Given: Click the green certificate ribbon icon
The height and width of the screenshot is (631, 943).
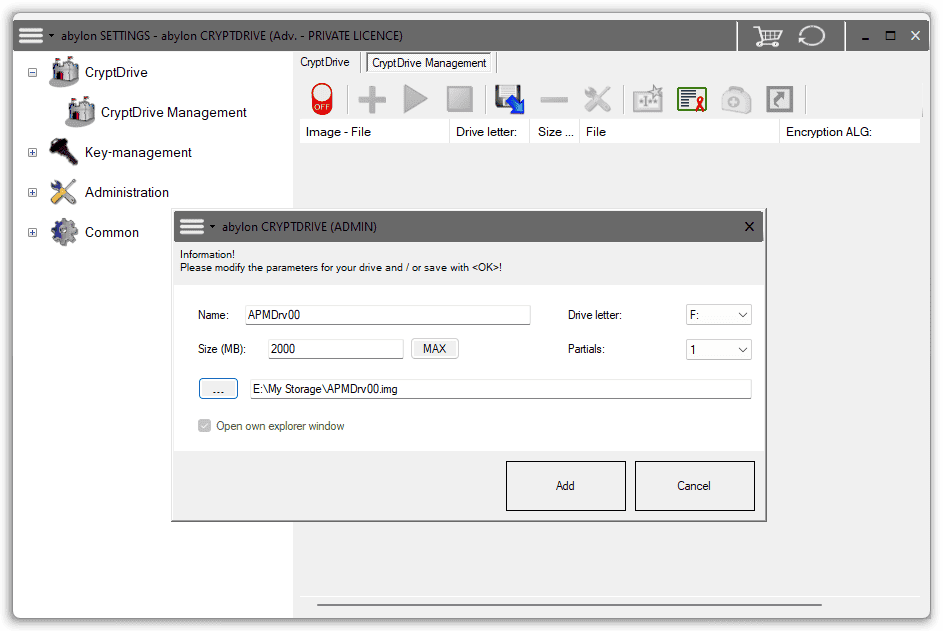Looking at the screenshot, I should click(x=692, y=99).
